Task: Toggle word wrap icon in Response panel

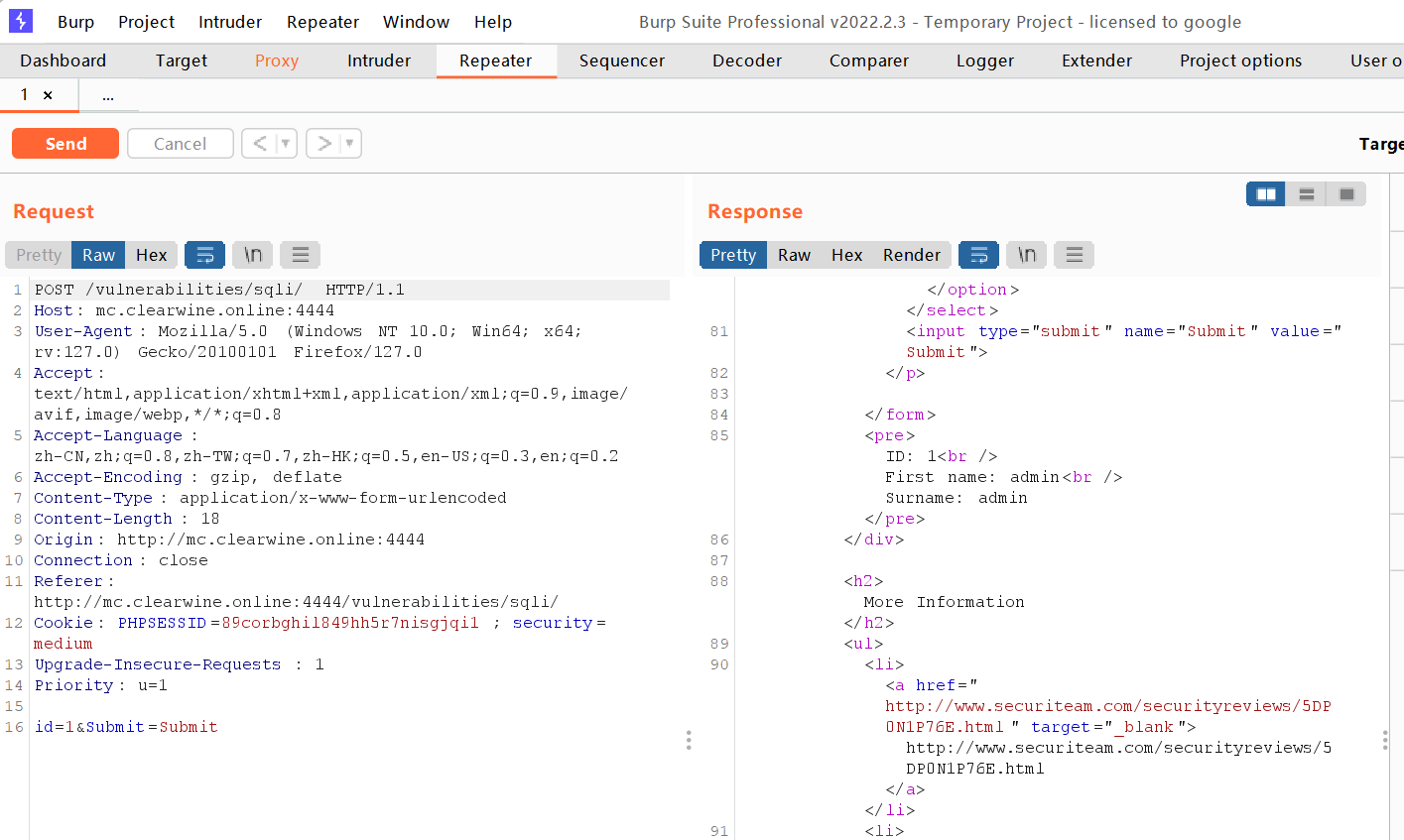Action: pyautogui.click(x=978, y=255)
